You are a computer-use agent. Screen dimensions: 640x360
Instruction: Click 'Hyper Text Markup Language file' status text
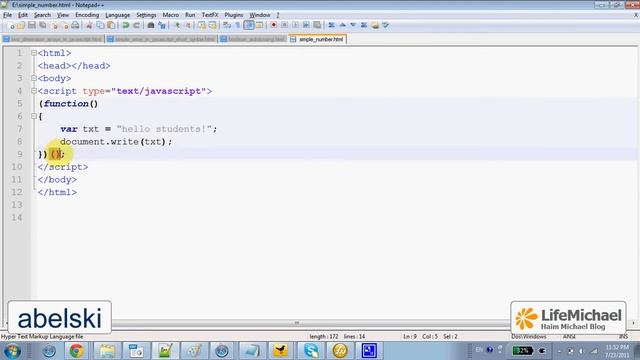click(x=42, y=337)
